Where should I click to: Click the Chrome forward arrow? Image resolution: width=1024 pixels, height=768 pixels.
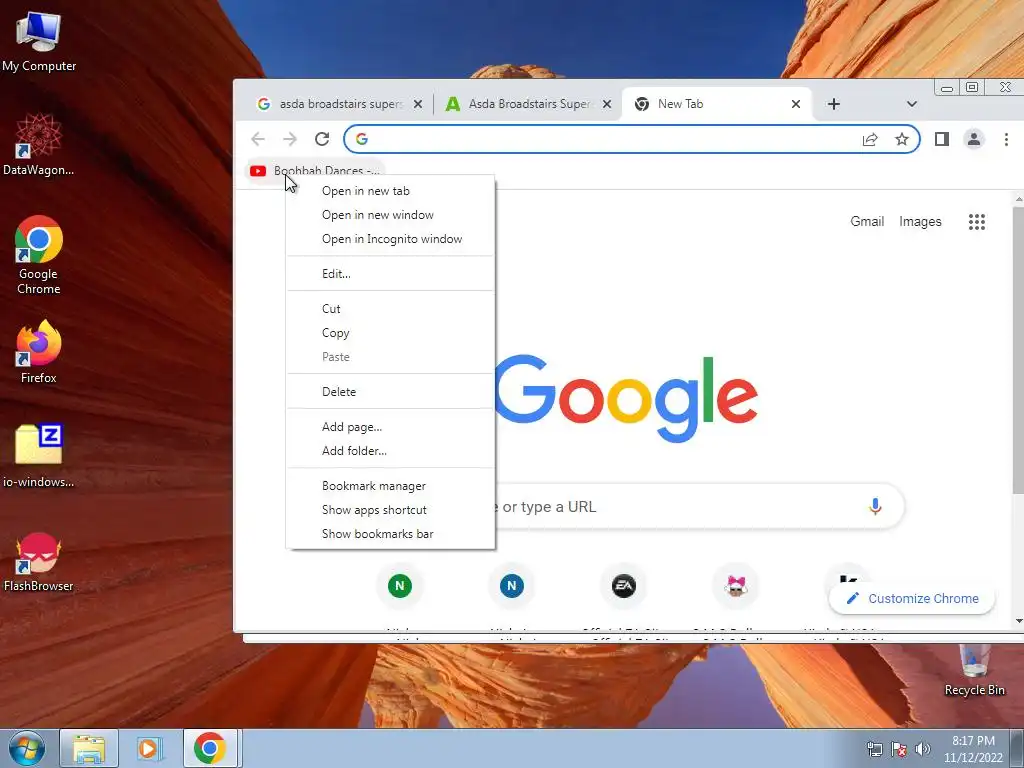click(x=289, y=139)
